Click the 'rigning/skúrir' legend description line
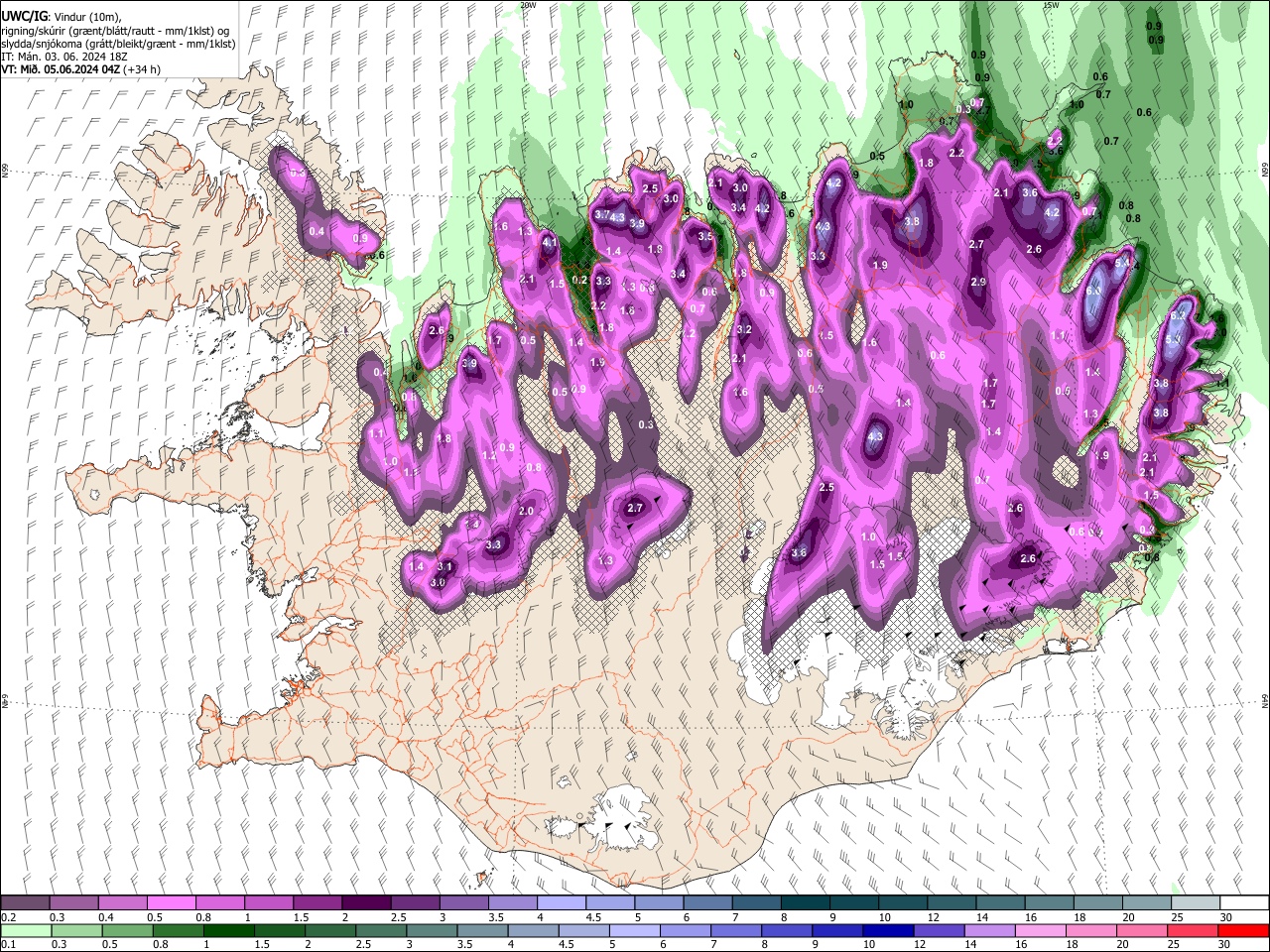The width and height of the screenshot is (1270, 952). point(115,31)
